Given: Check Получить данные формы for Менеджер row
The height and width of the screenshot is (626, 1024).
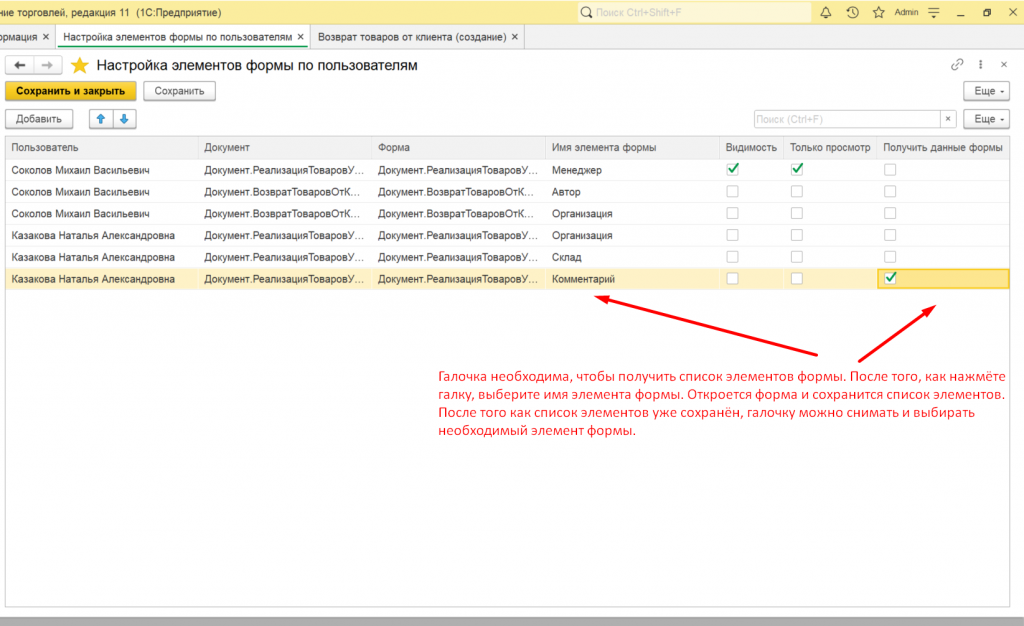Looking at the screenshot, I should point(889,170).
